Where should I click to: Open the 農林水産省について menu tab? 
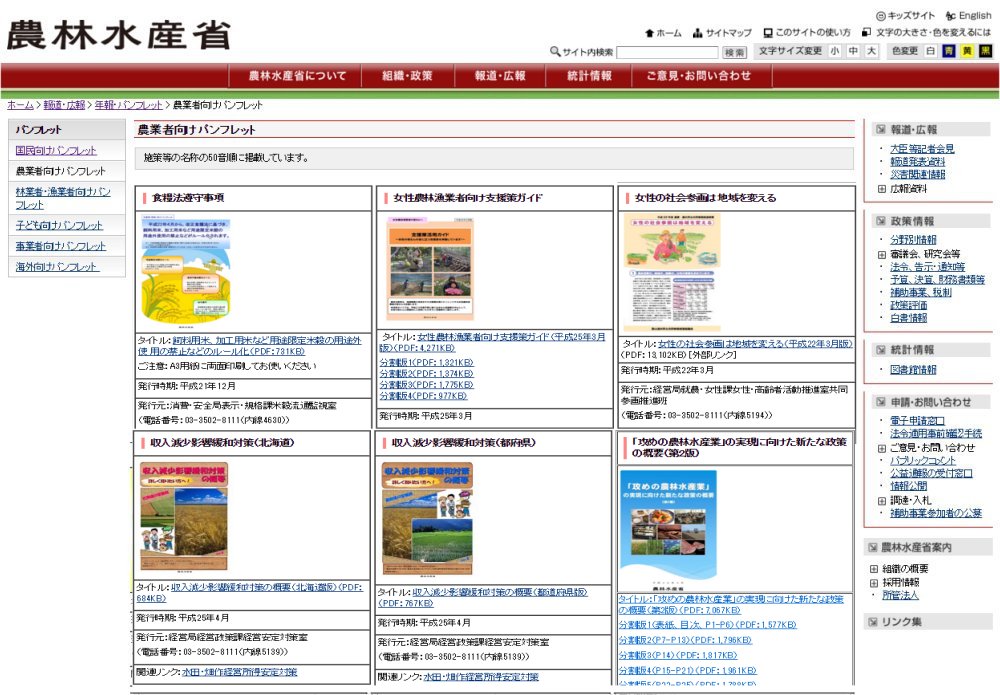pos(297,76)
